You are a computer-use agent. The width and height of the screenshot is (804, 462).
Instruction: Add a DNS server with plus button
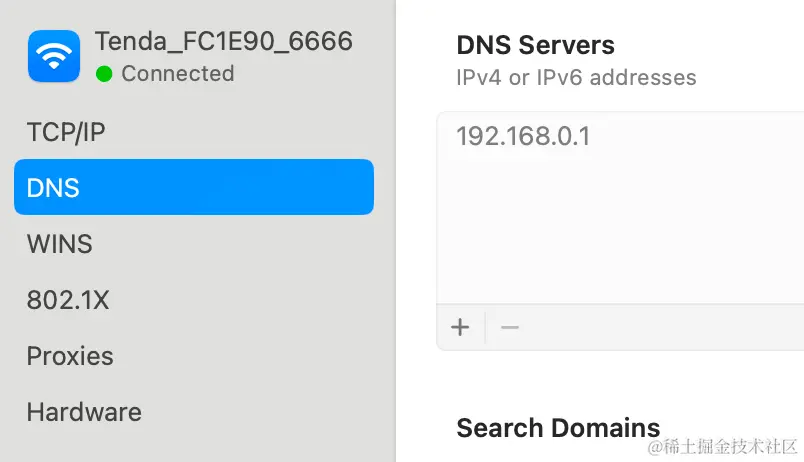point(460,327)
